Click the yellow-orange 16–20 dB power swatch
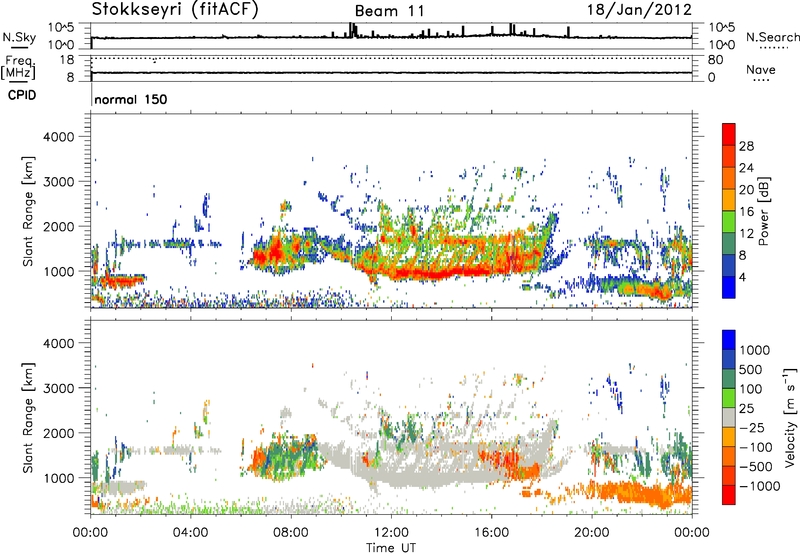Viewport: 800px width, 554px height. (x=729, y=199)
